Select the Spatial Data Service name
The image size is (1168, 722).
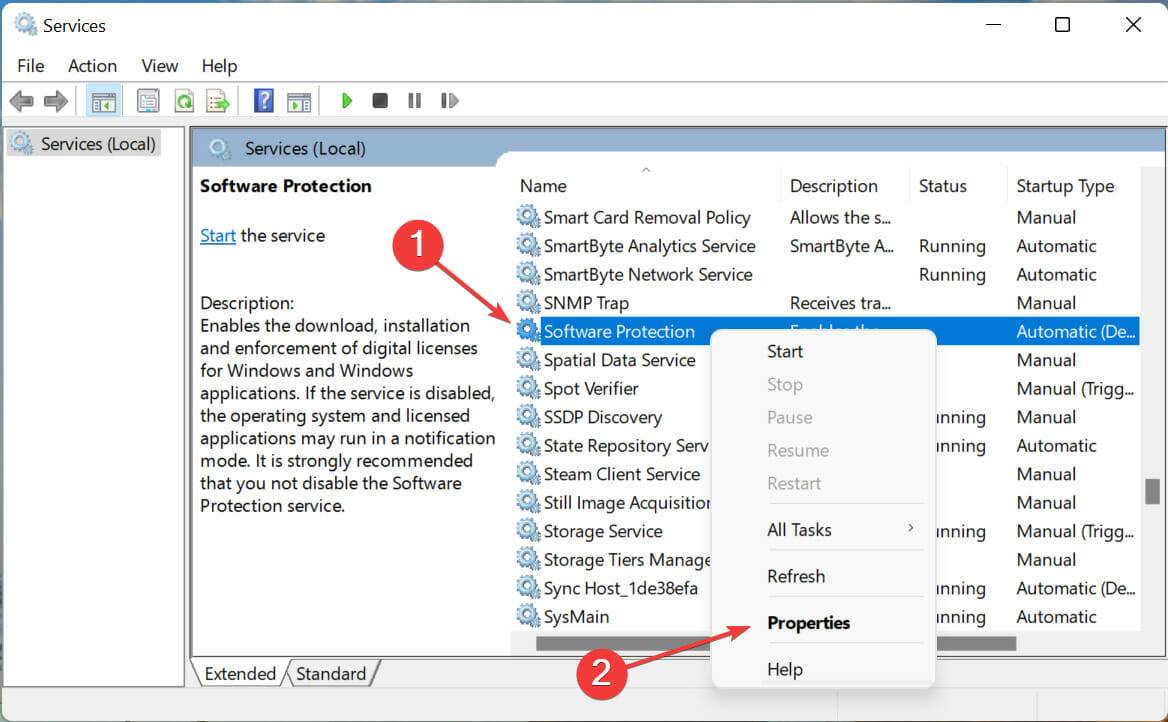tap(620, 360)
